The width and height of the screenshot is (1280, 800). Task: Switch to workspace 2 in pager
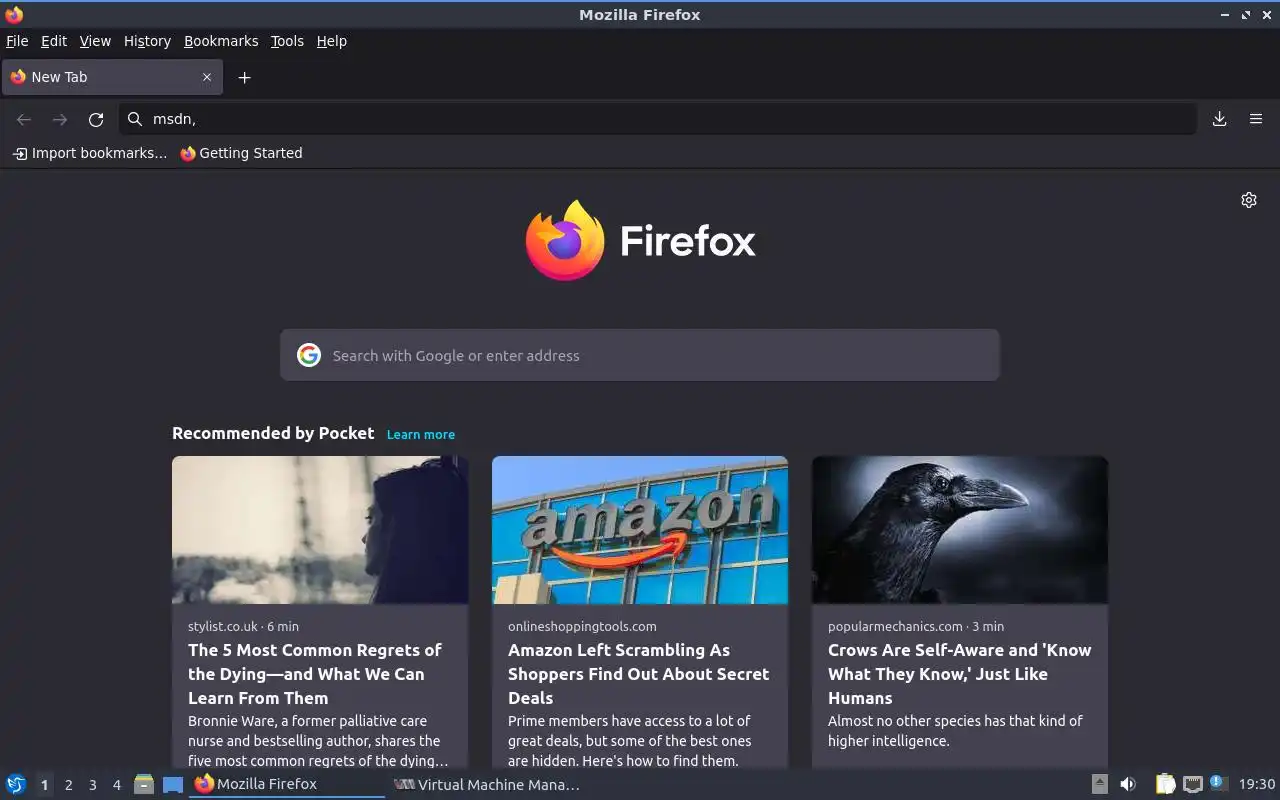click(68, 785)
